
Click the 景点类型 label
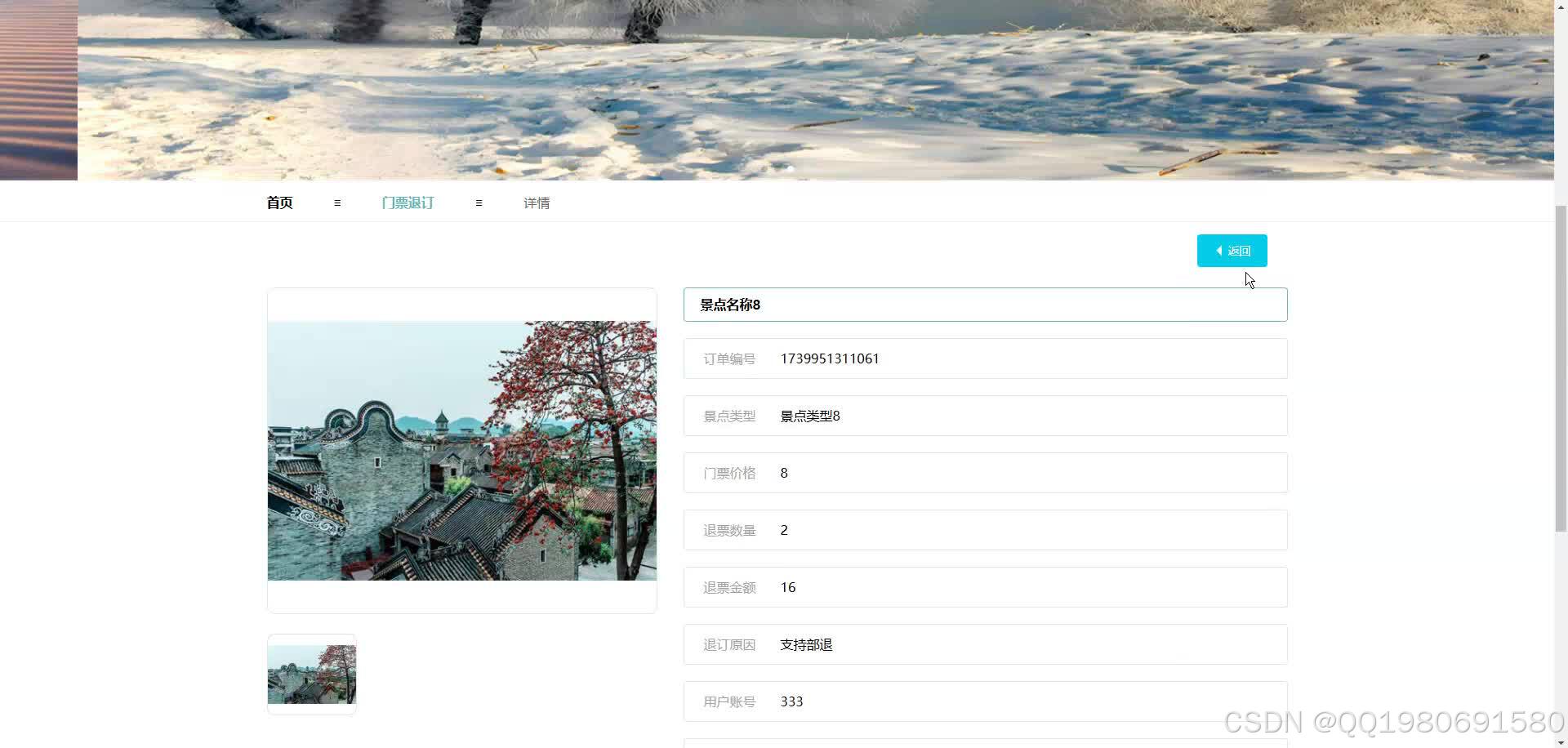[729, 416]
